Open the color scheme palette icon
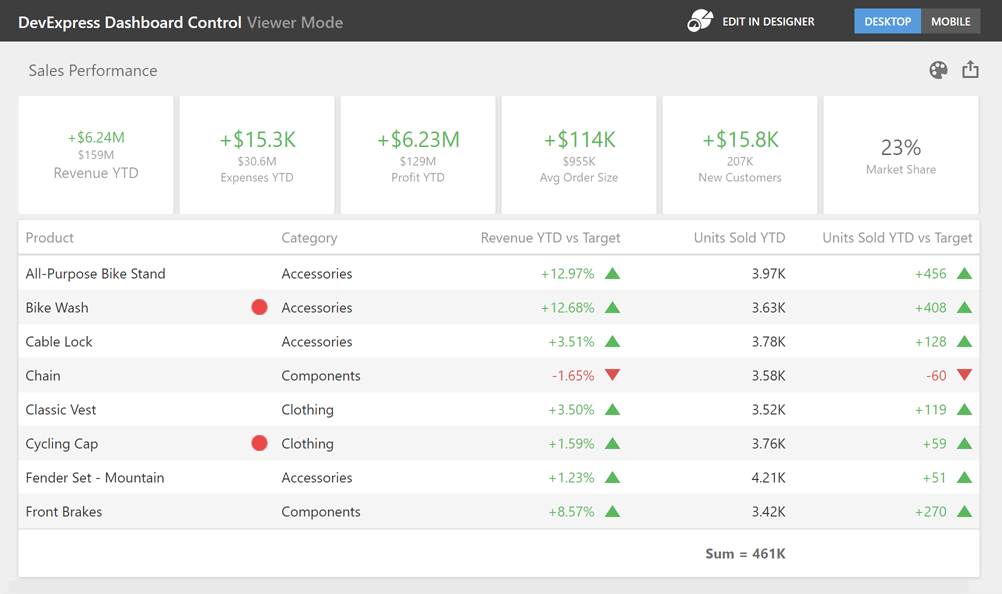The image size is (1002, 594). [938, 70]
